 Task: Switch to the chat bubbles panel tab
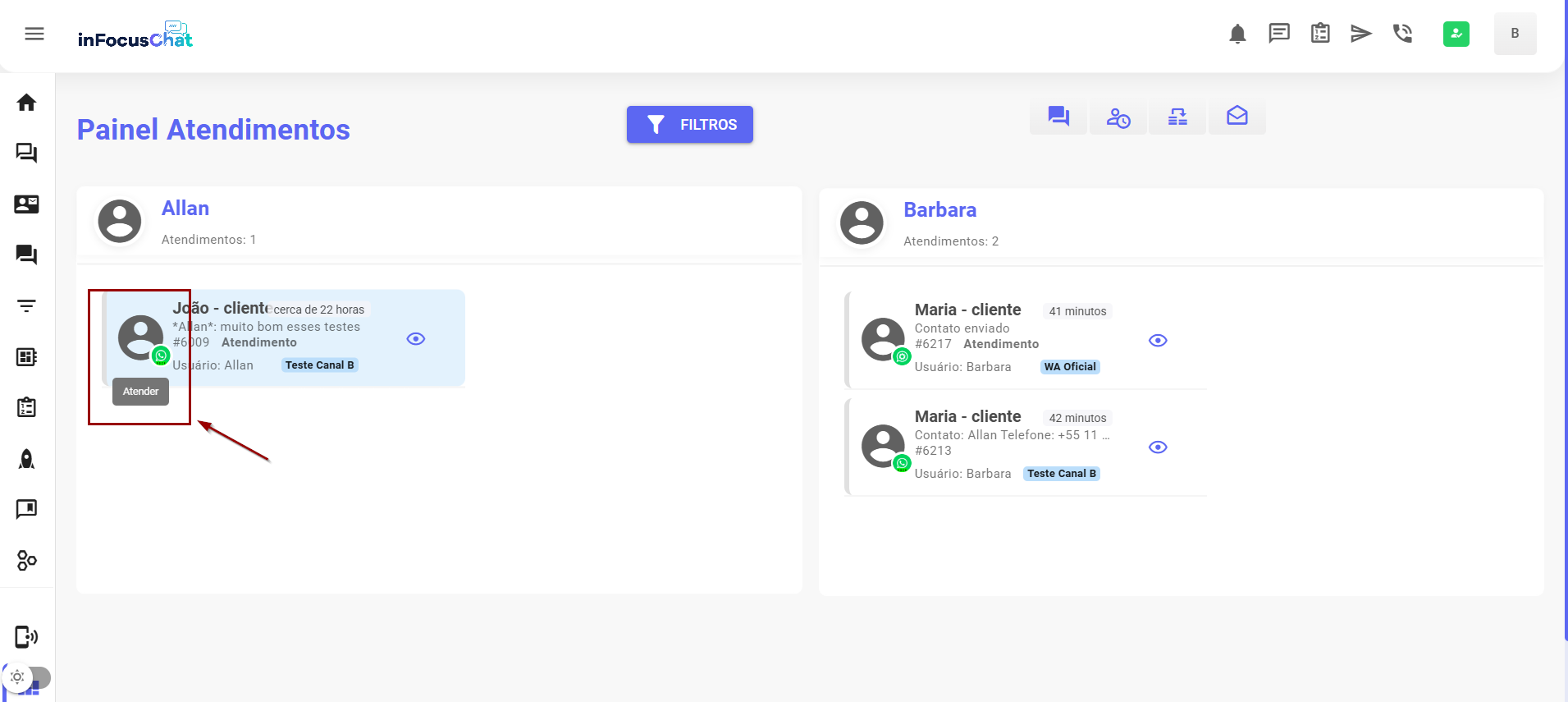[1058, 117]
